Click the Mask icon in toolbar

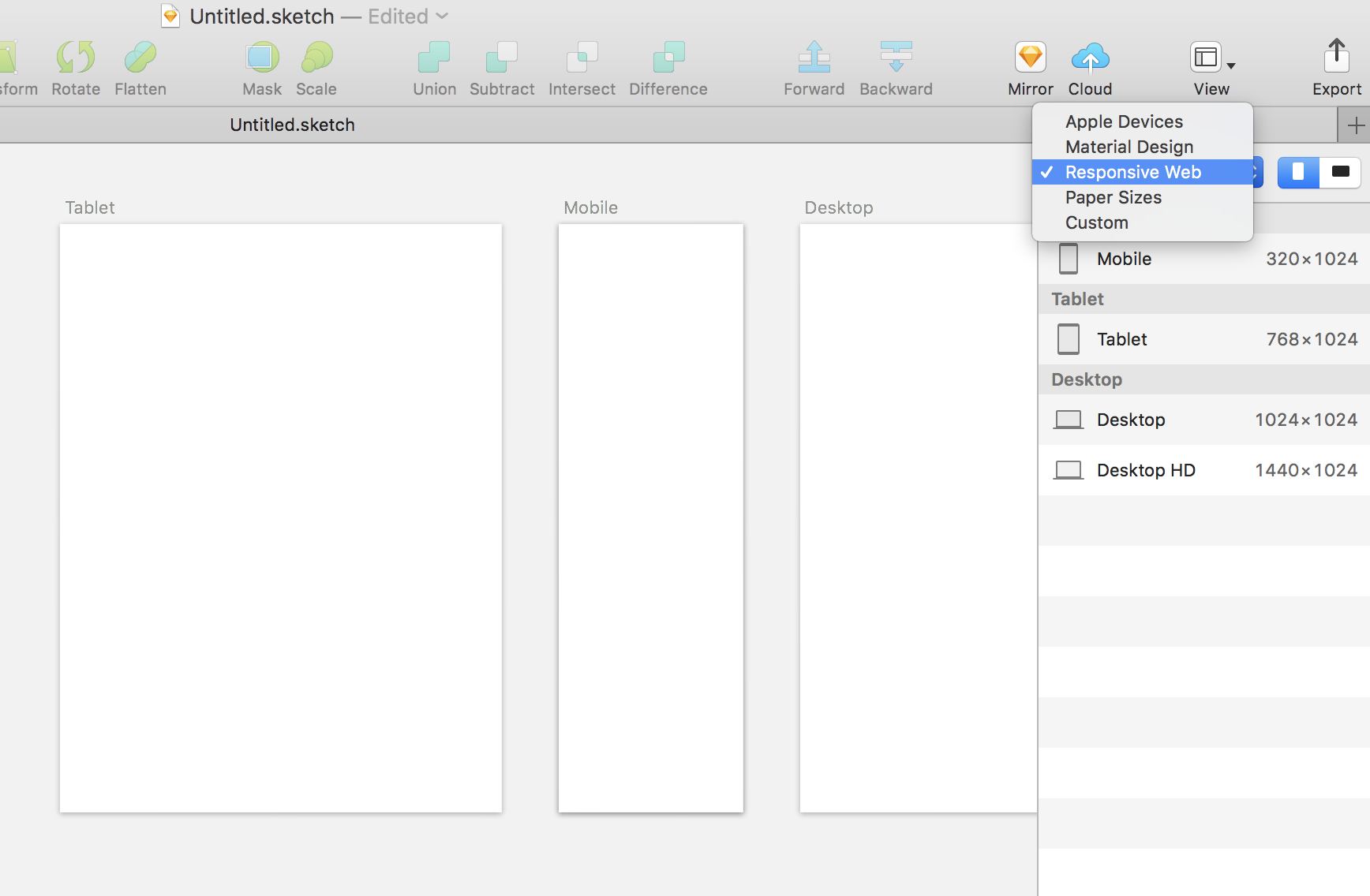point(262,58)
